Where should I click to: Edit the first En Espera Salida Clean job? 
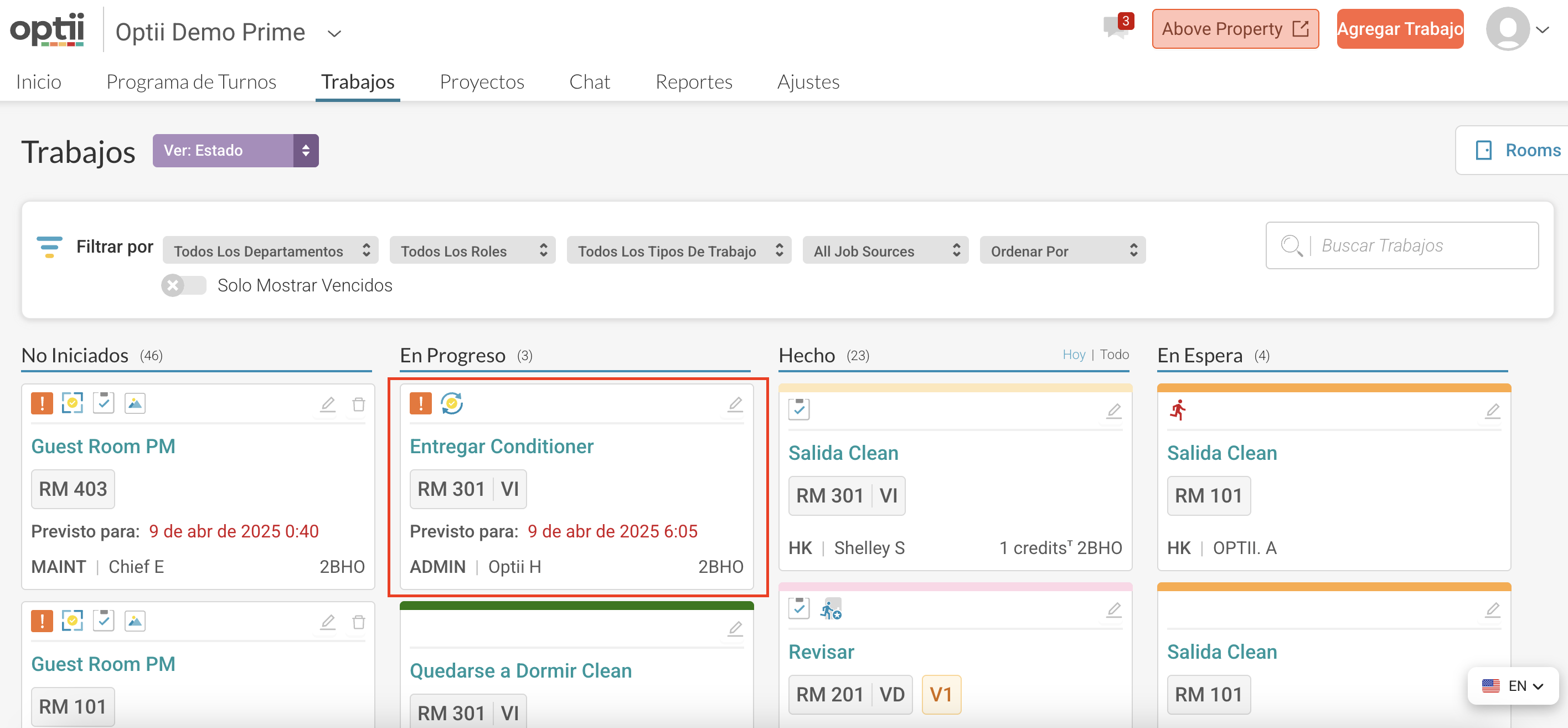click(1492, 411)
